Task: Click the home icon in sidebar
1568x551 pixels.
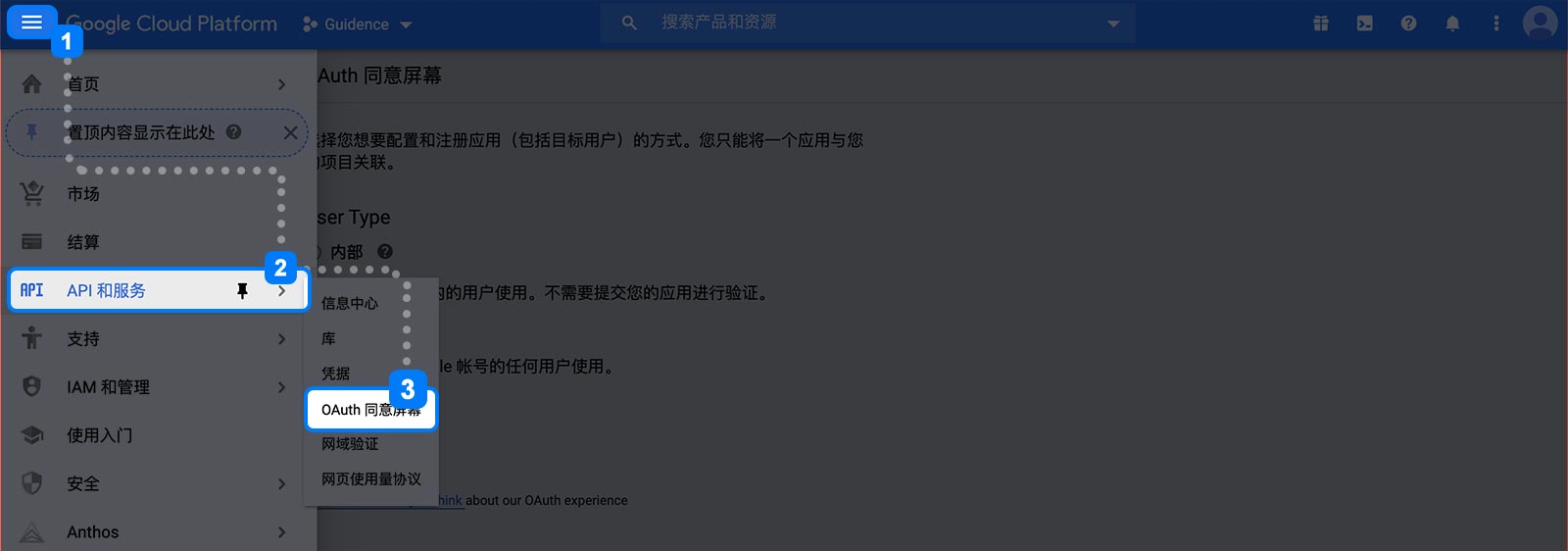Action: click(32, 84)
